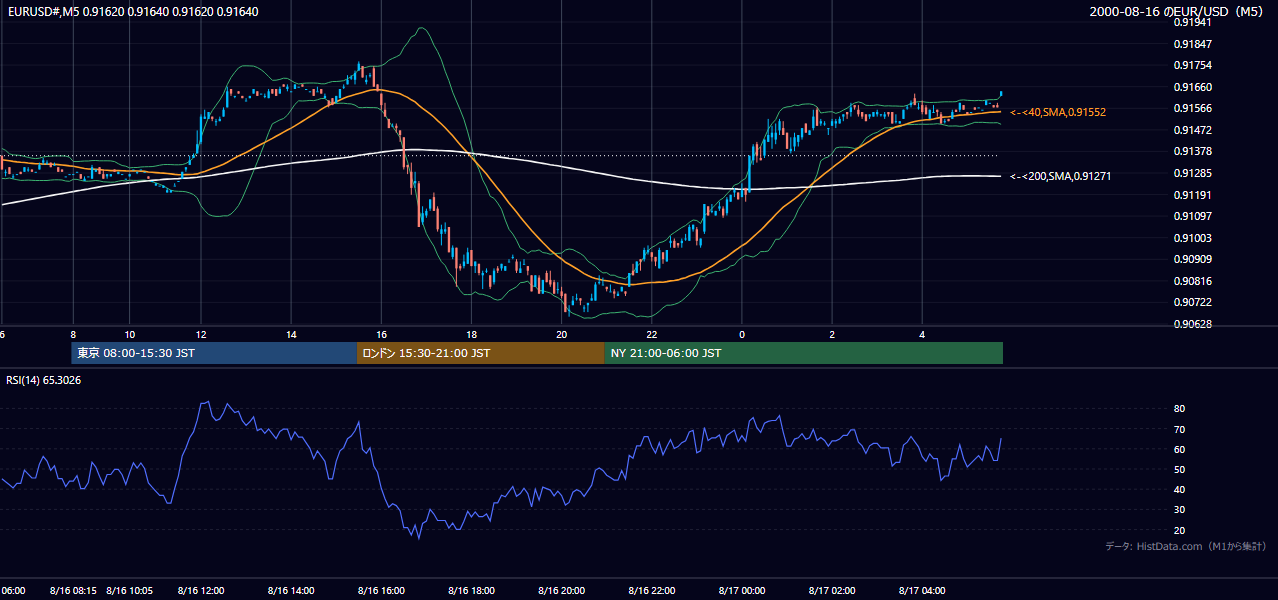The height and width of the screenshot is (600, 1278).
Task: Click the '8/16 14:00' bottom time label
Action: [x=291, y=591]
